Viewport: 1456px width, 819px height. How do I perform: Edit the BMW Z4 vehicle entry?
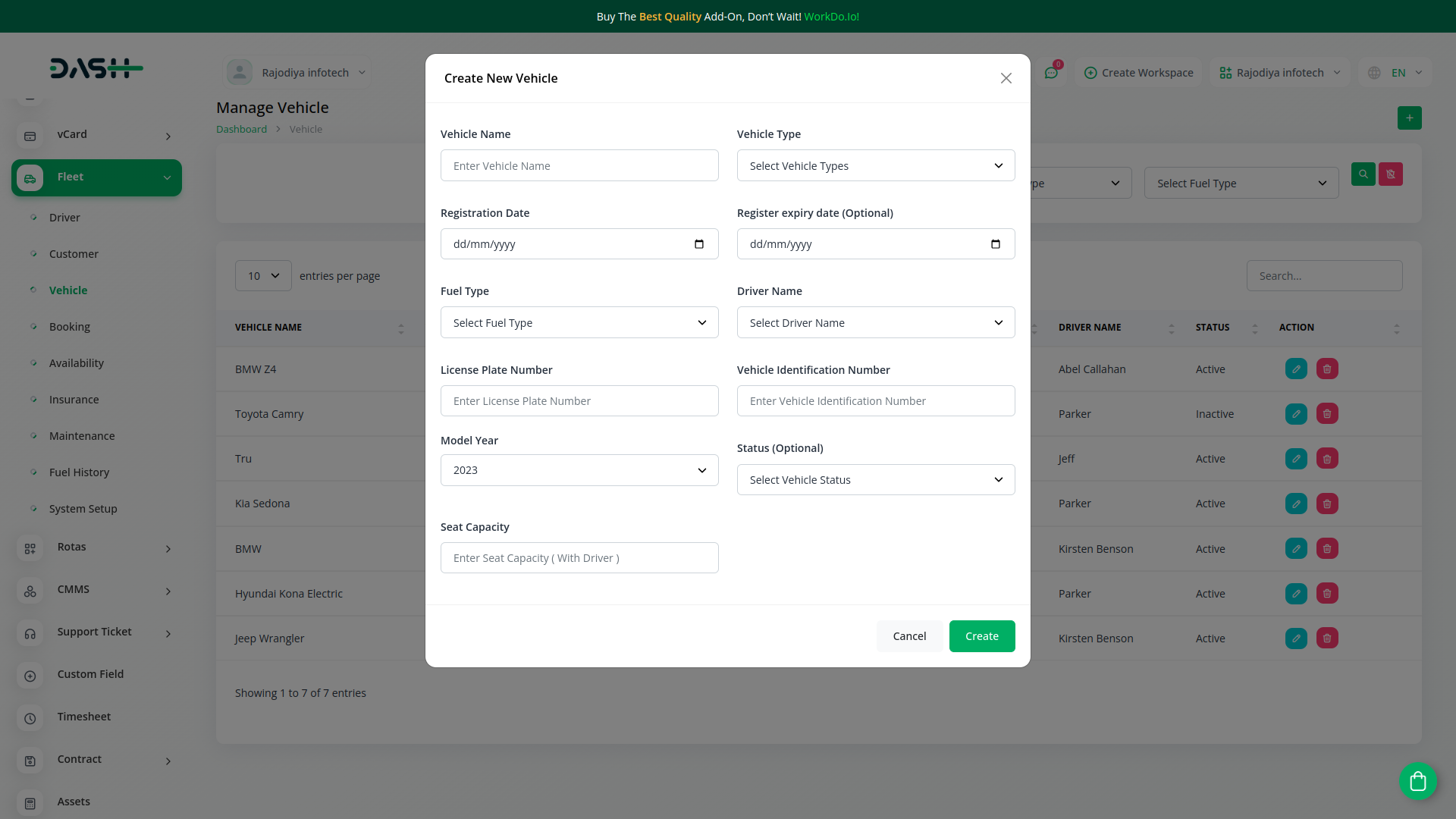1295,369
